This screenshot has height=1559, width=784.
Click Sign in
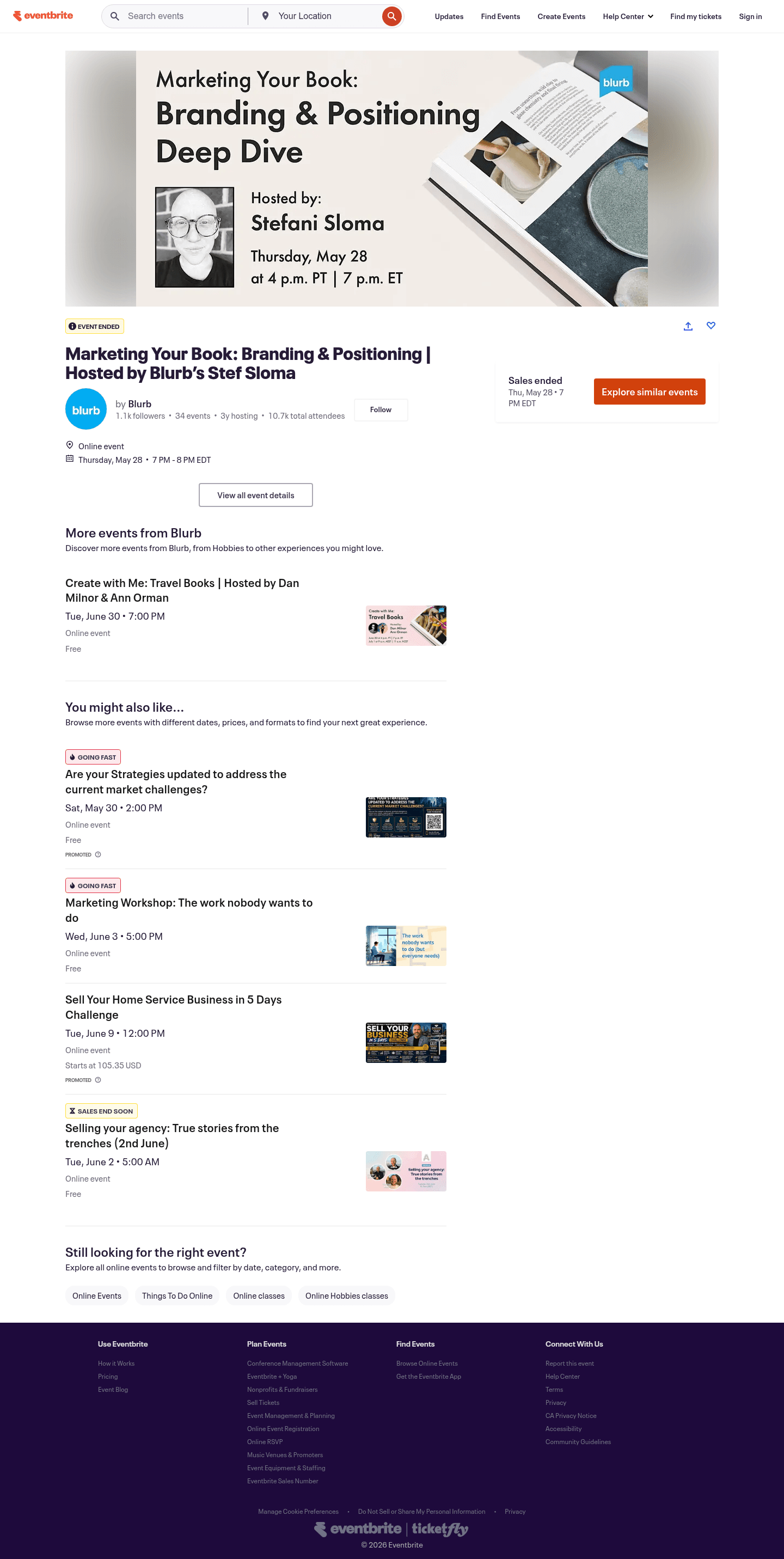(750, 16)
